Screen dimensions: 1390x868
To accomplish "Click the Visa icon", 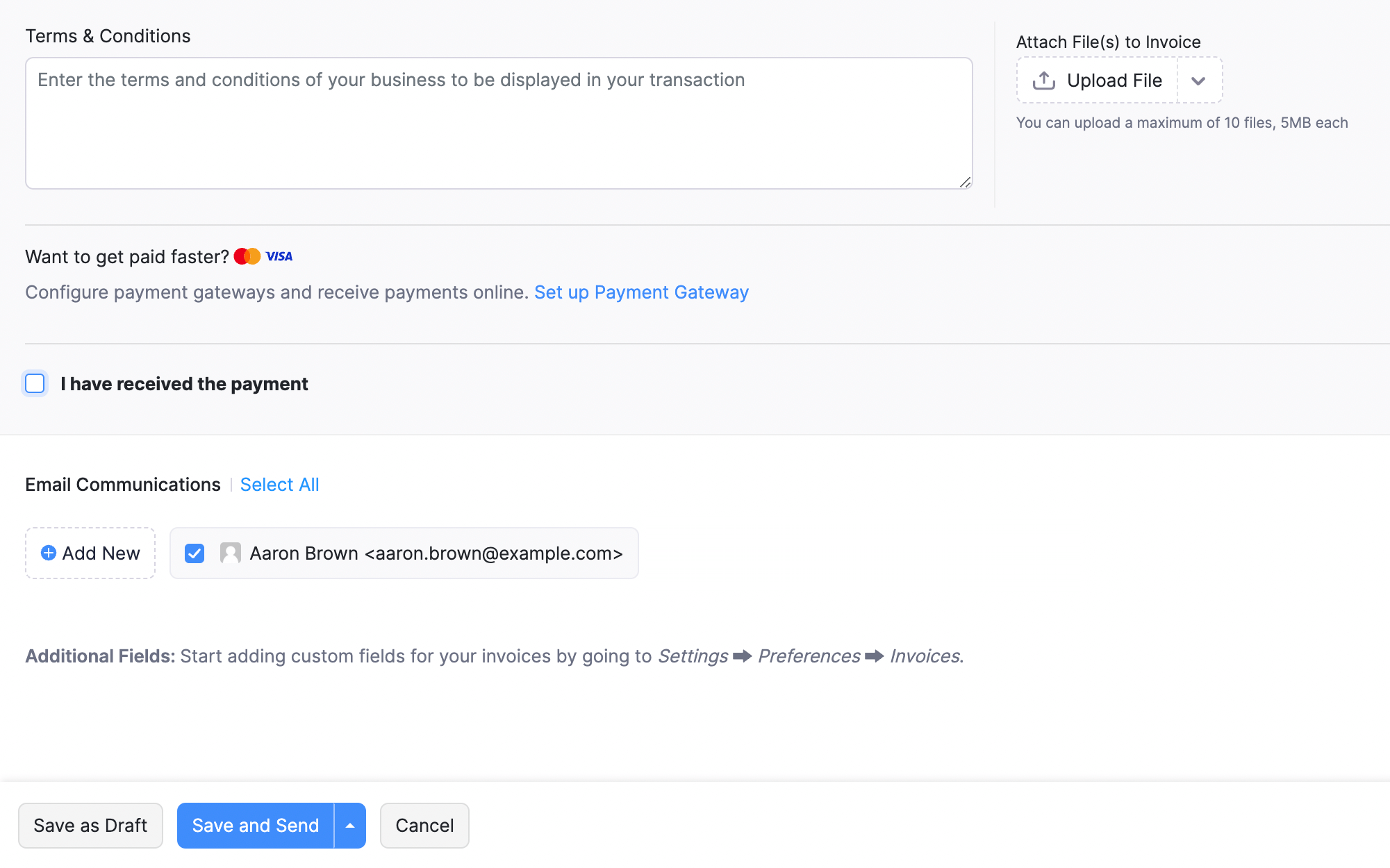I will 277,256.
